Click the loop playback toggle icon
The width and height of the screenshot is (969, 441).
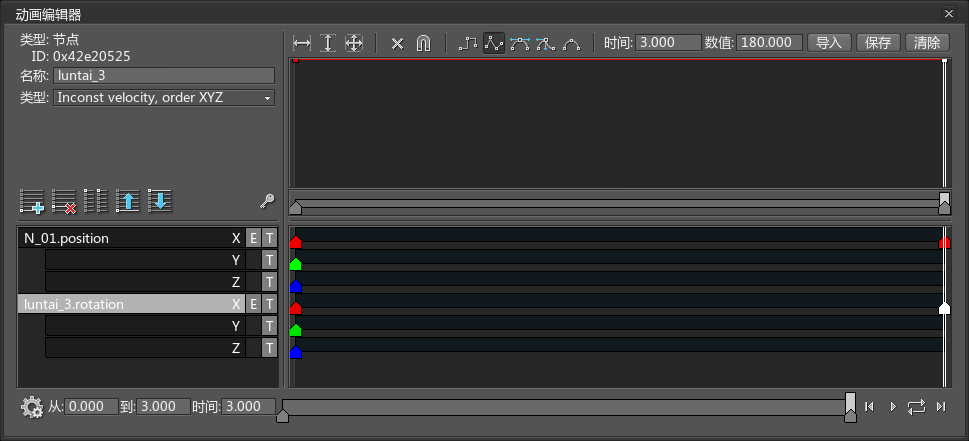(916, 406)
